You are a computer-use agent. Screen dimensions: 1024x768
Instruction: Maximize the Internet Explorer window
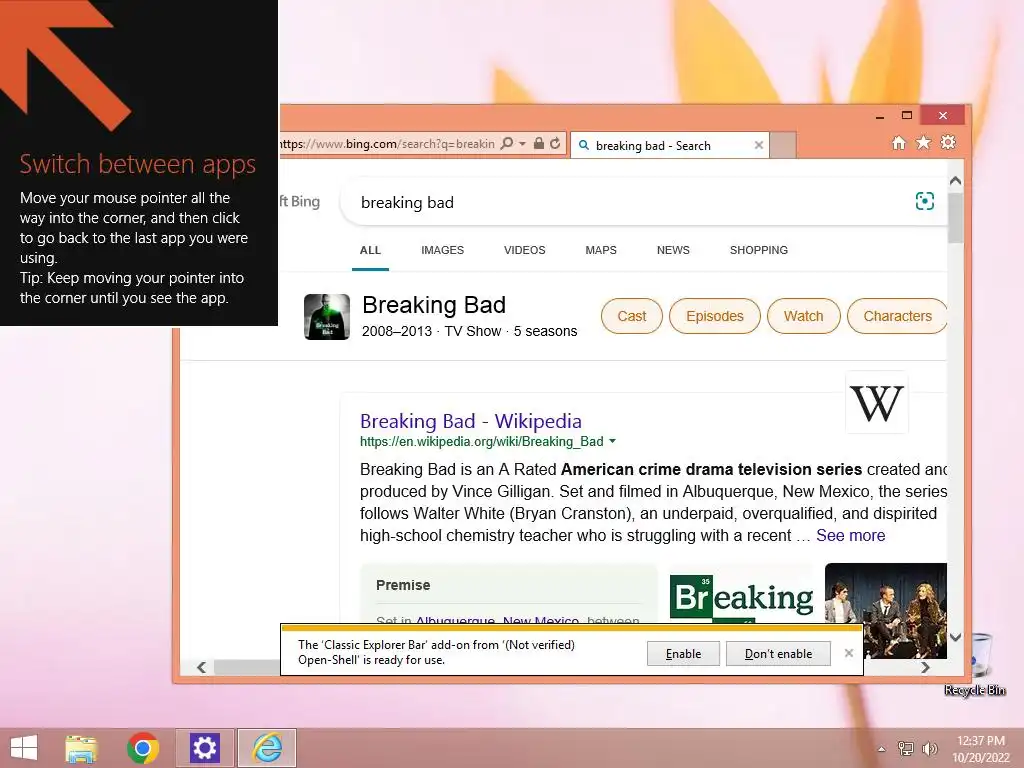click(906, 116)
